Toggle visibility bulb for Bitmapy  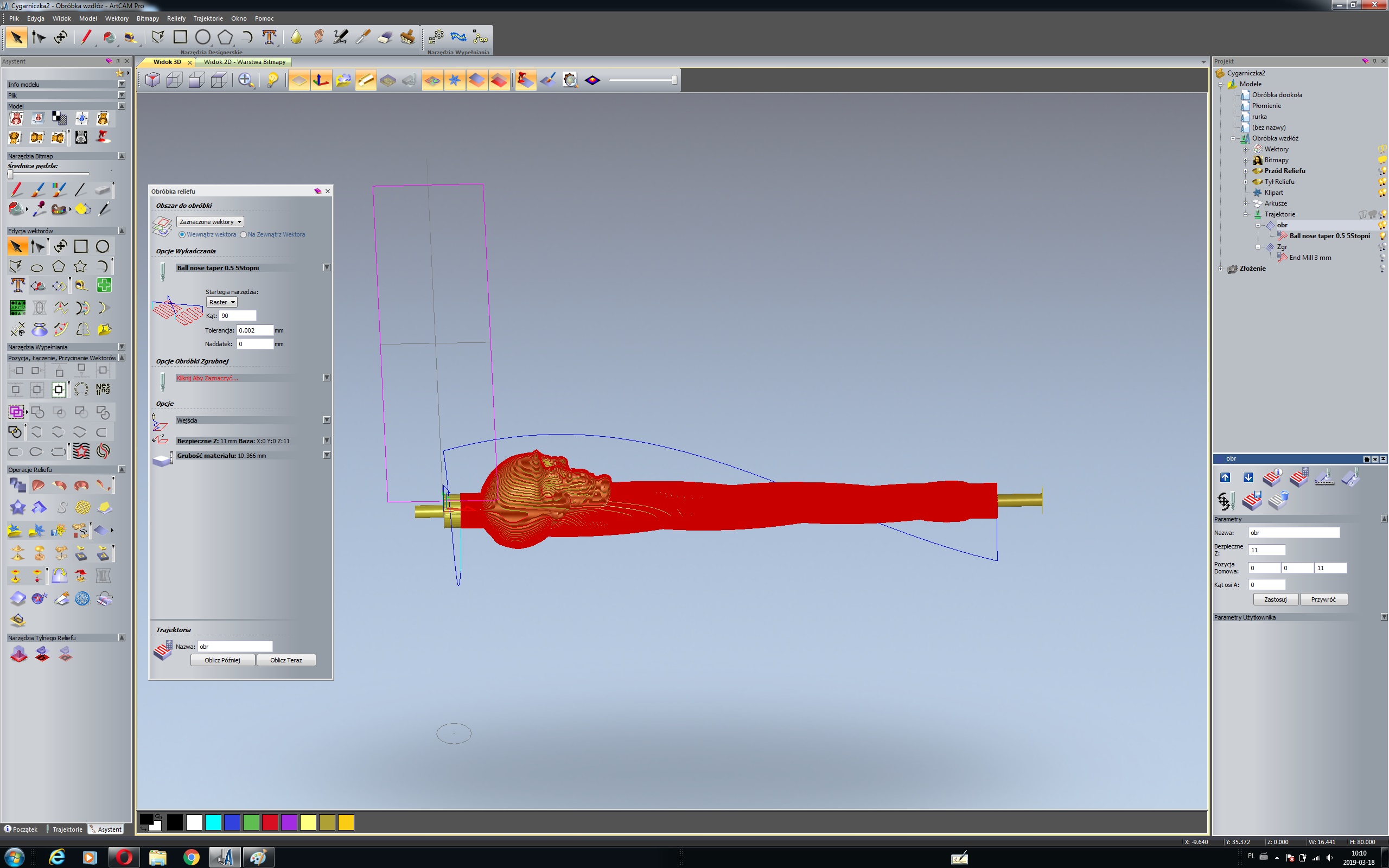[x=1382, y=160]
